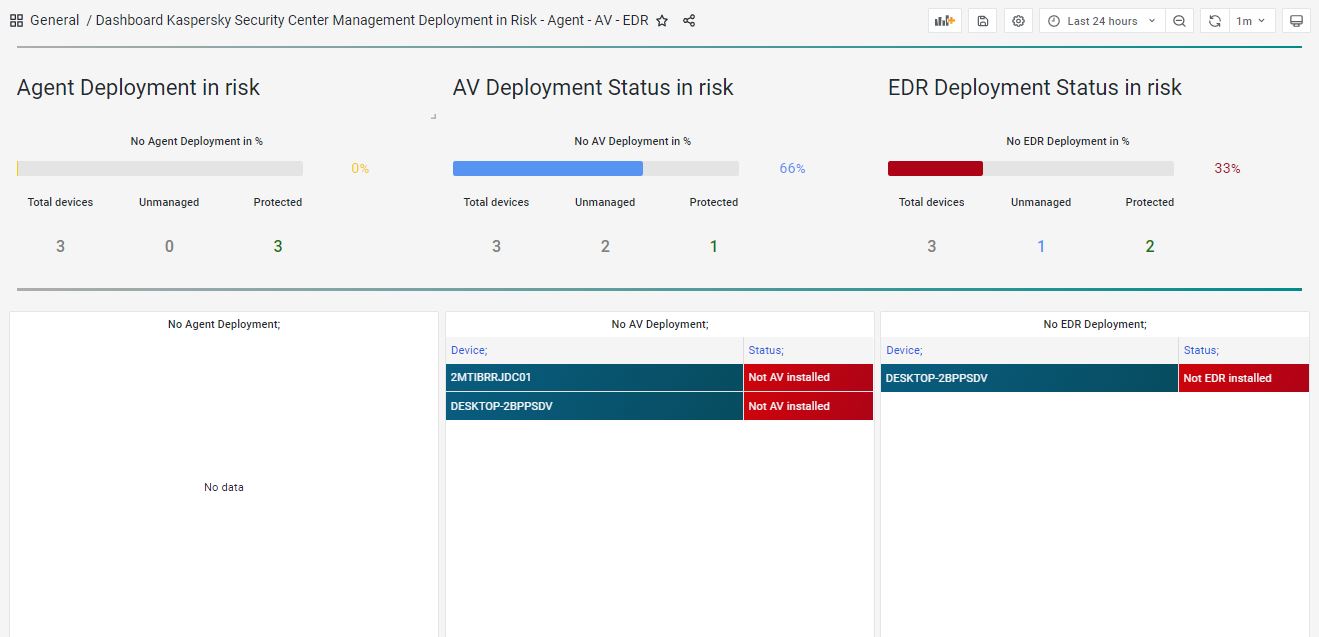The image size is (1319, 637).
Task: Click the Agent panel resize corner handle
Action: tap(433, 116)
